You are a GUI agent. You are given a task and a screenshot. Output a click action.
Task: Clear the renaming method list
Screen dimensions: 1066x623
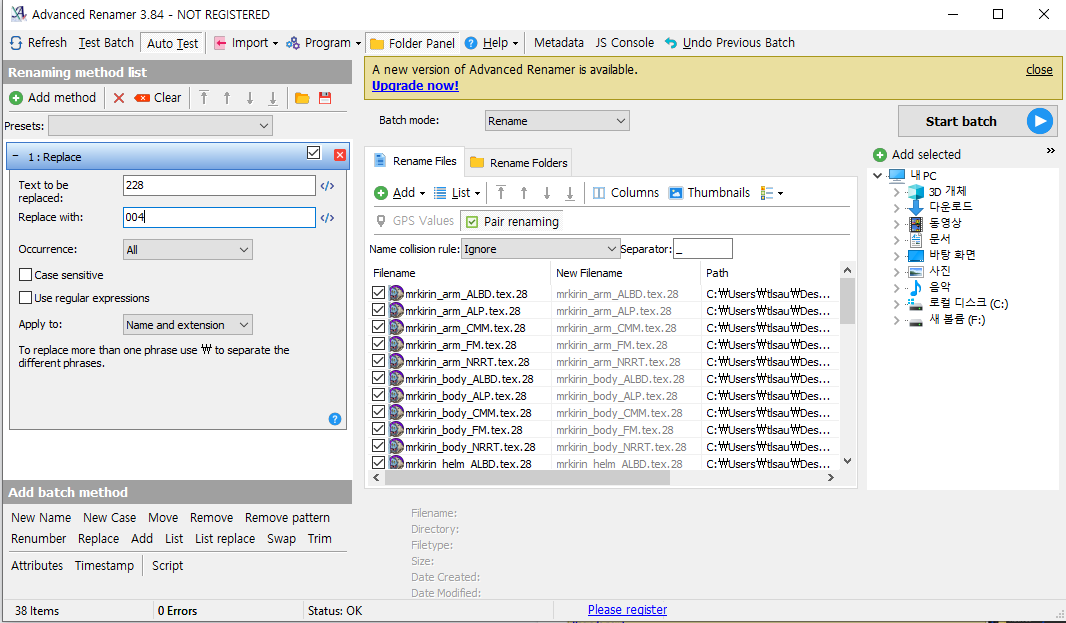pyautogui.click(x=158, y=98)
